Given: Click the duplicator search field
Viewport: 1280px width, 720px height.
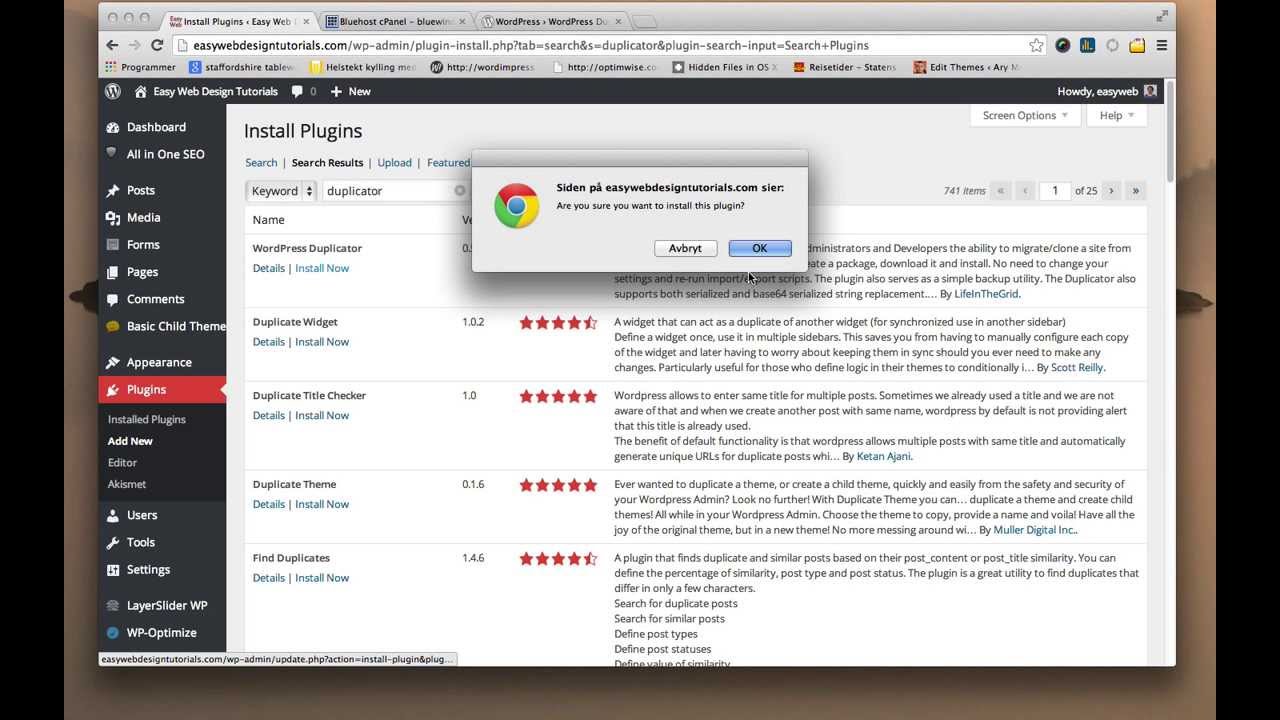Looking at the screenshot, I should tap(395, 190).
